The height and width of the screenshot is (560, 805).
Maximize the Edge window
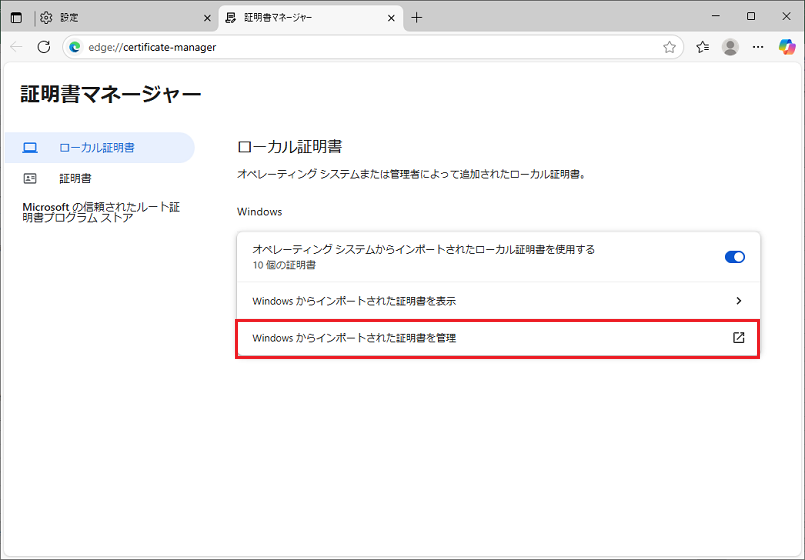click(751, 16)
